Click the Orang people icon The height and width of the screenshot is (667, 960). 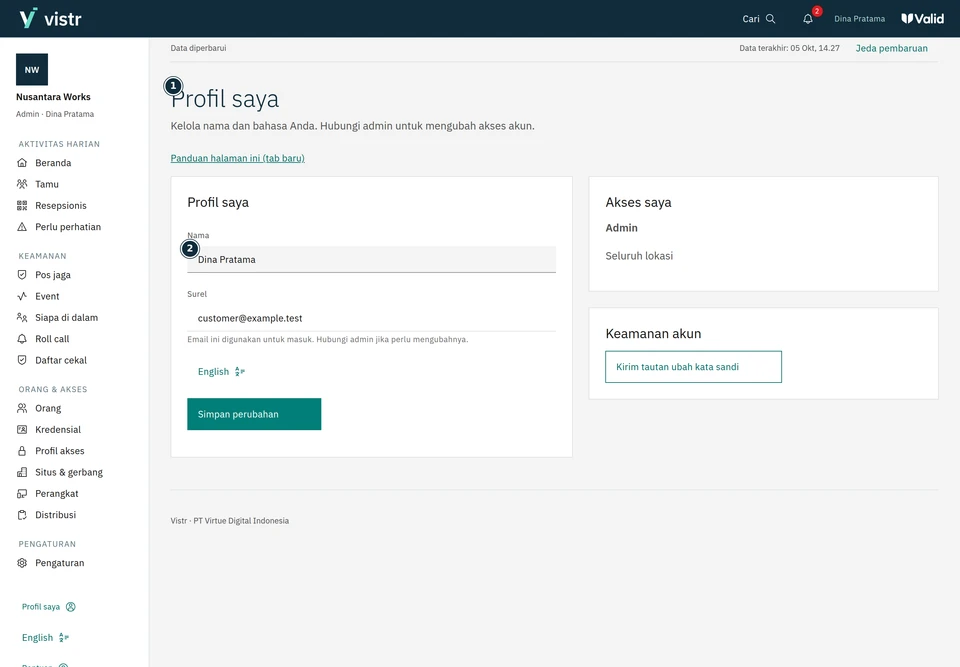click(22, 409)
